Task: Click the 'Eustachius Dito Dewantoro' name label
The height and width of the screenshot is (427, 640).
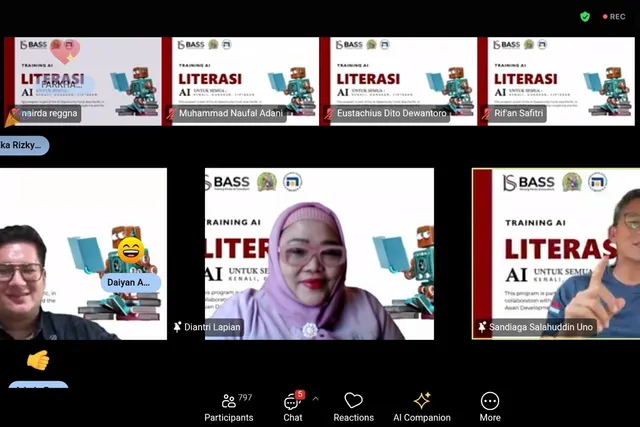Action: (392, 113)
